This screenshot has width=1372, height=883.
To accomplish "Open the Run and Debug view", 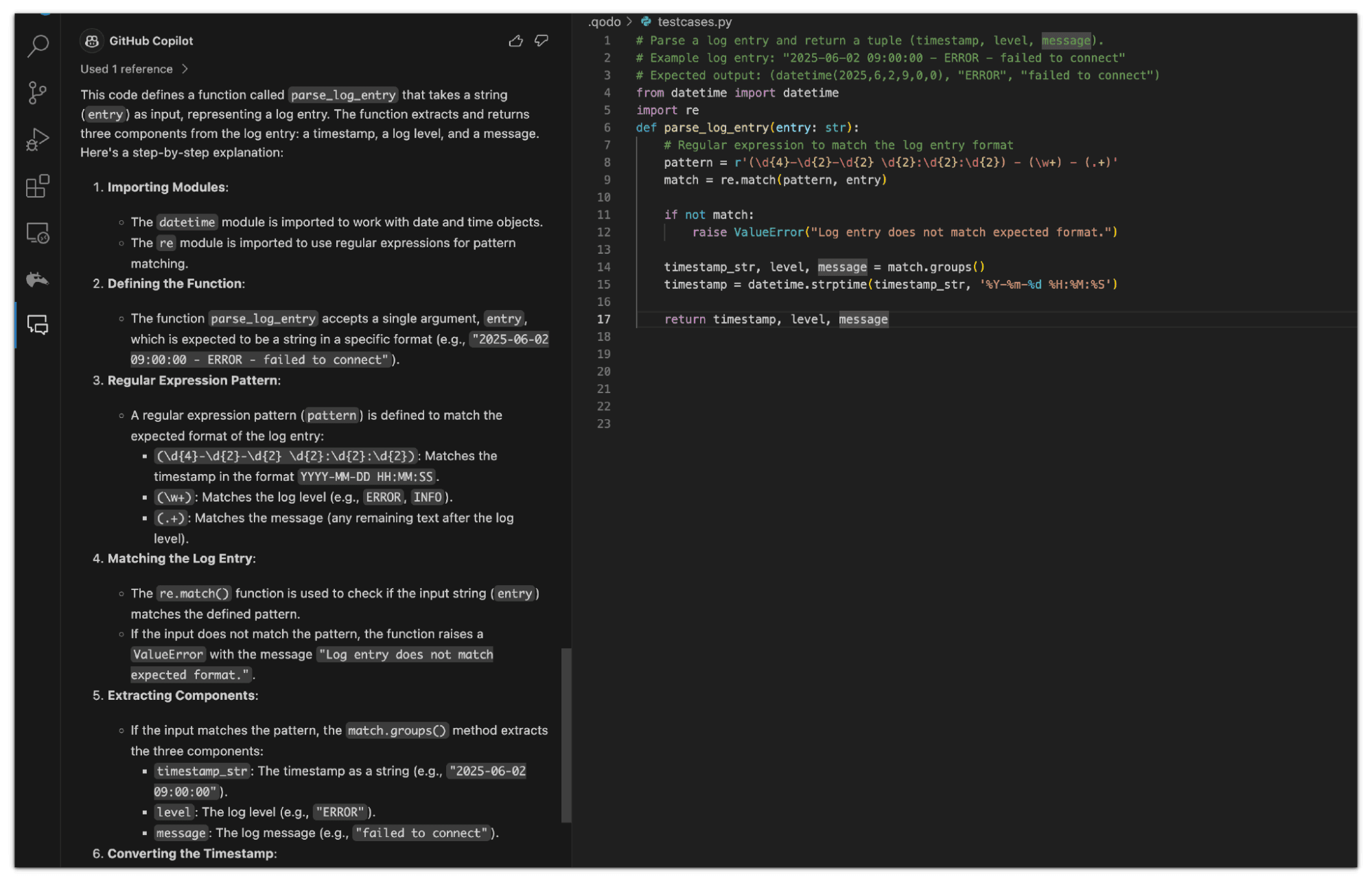I will 38,139.
